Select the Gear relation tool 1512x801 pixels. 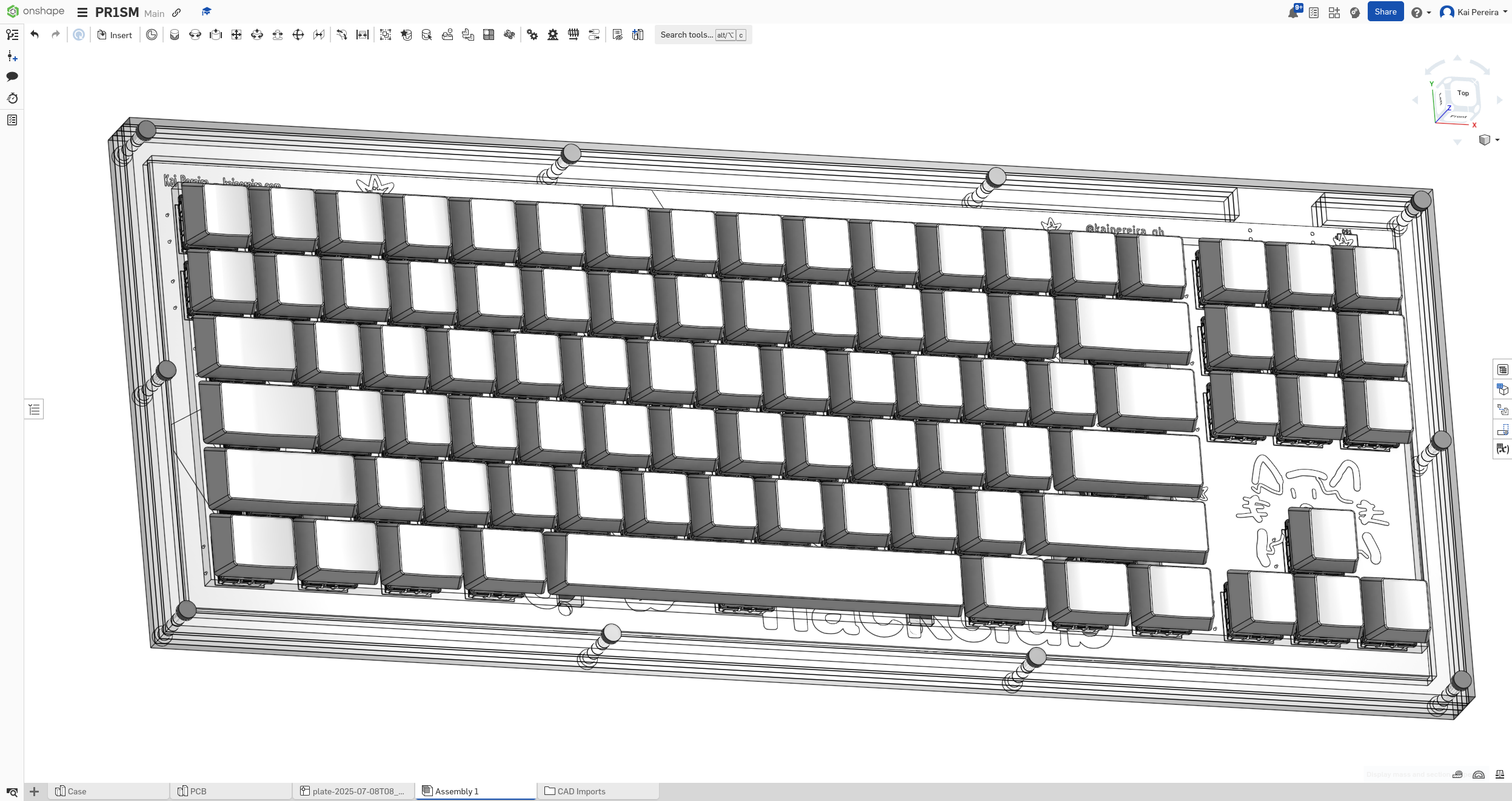532,35
